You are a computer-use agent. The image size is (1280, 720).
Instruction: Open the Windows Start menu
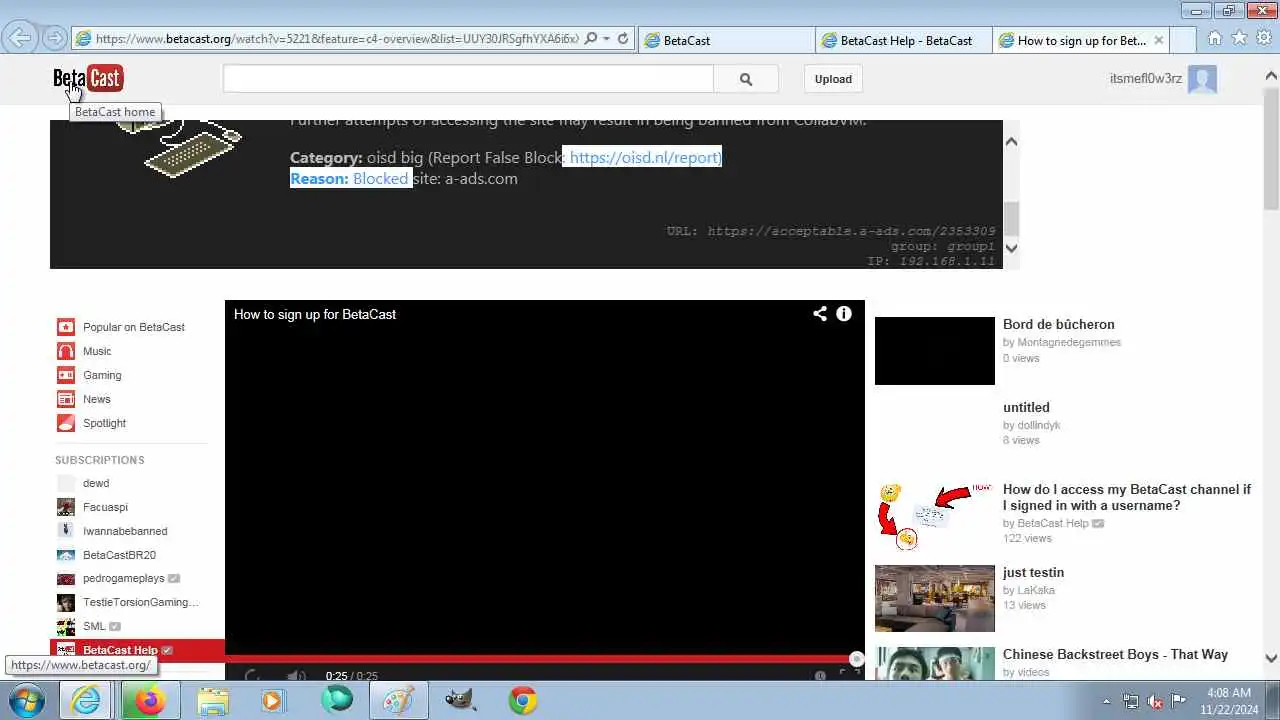point(27,700)
